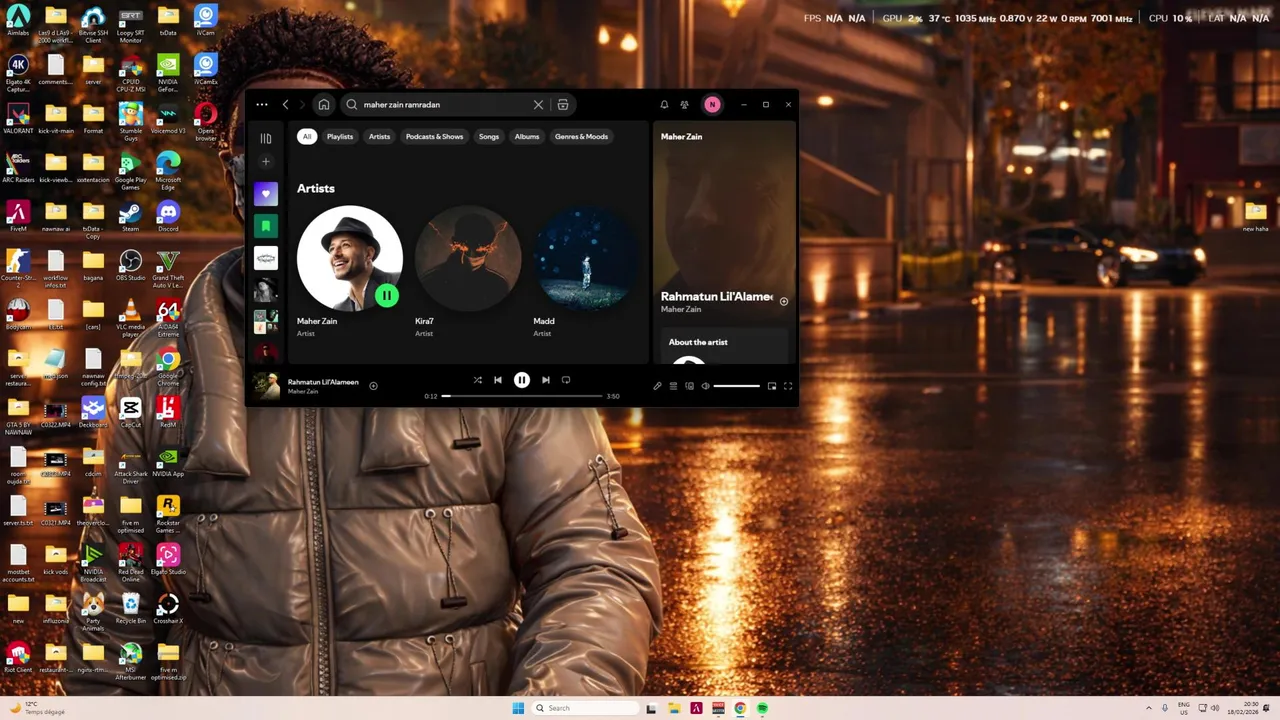Filter results by Albums
1280x720 pixels.
tap(527, 136)
